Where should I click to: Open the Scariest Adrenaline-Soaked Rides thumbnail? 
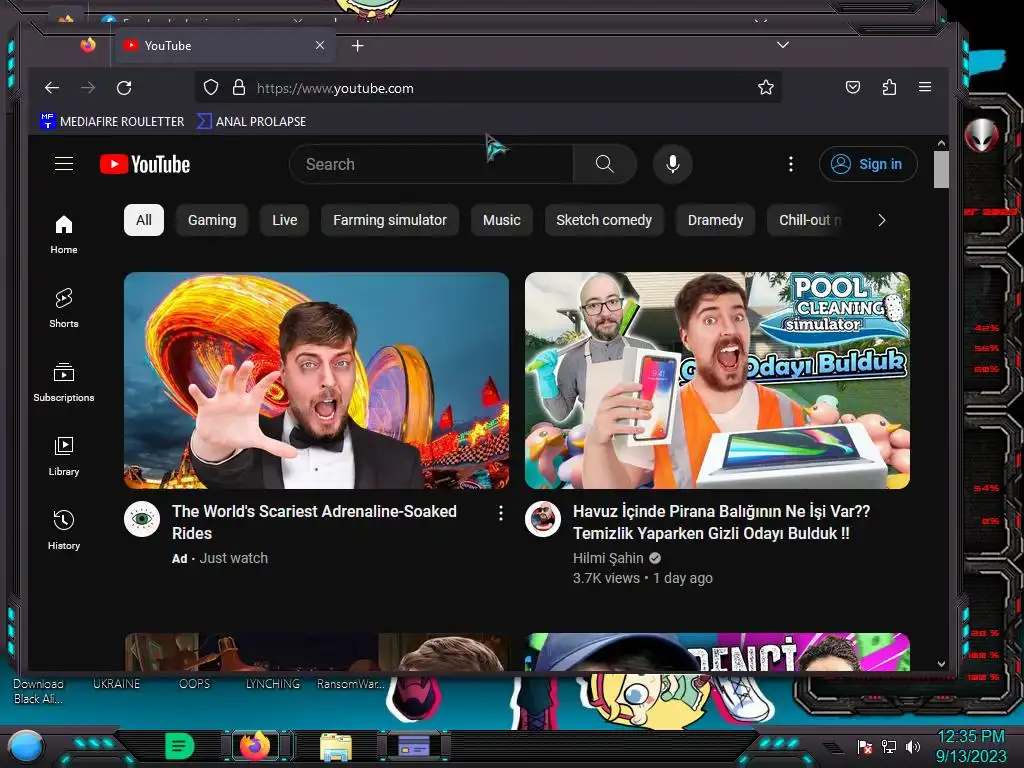[316, 380]
